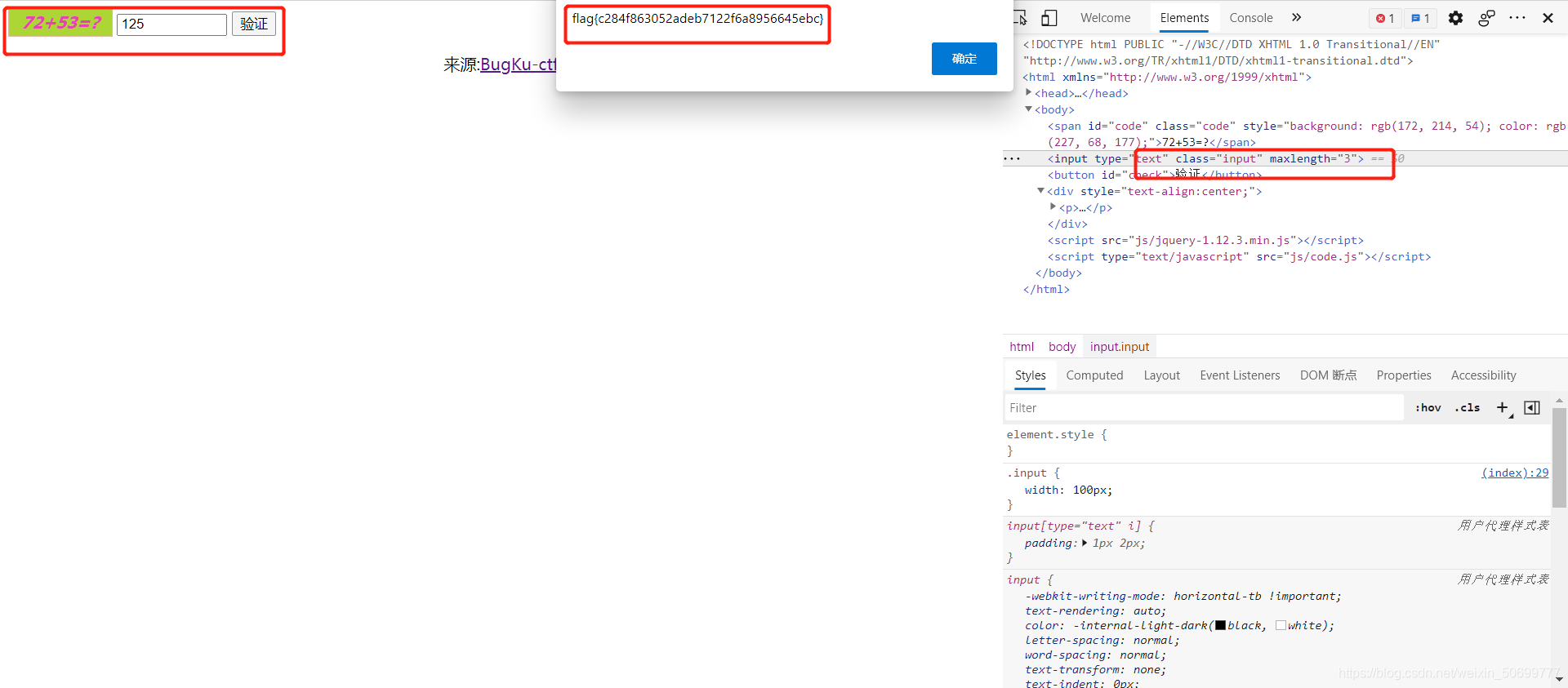Open the Properties sub-tab
This screenshot has width=1568, height=688.
pos(1404,375)
